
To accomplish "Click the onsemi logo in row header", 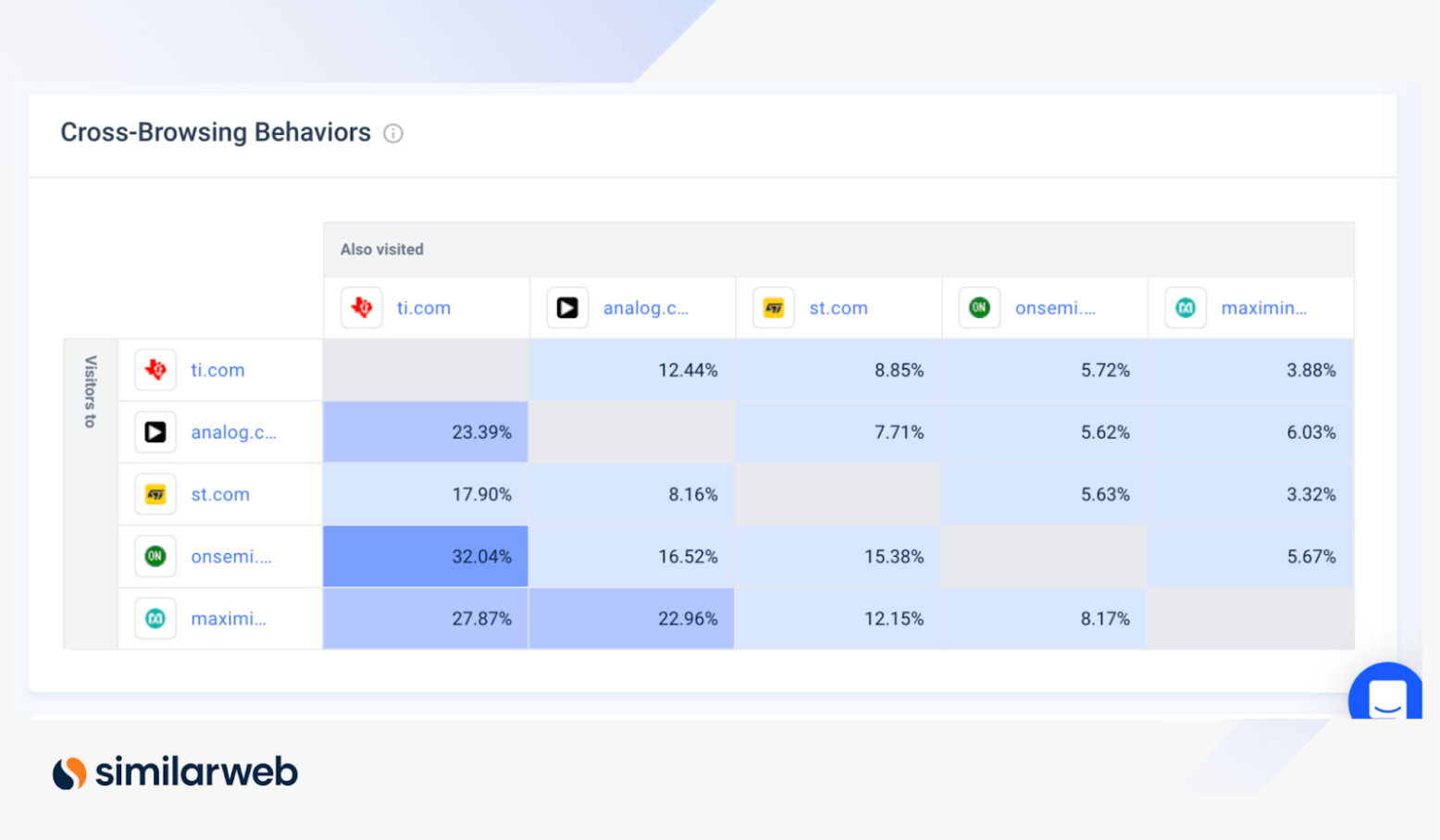I will pyautogui.click(x=155, y=557).
